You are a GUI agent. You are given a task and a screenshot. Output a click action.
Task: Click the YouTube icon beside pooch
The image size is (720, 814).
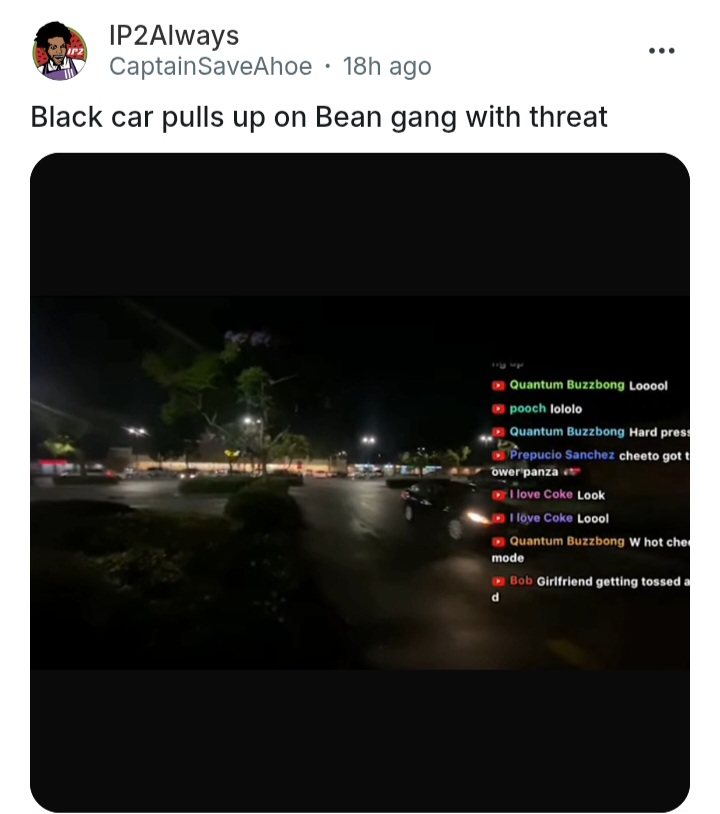[498, 409]
